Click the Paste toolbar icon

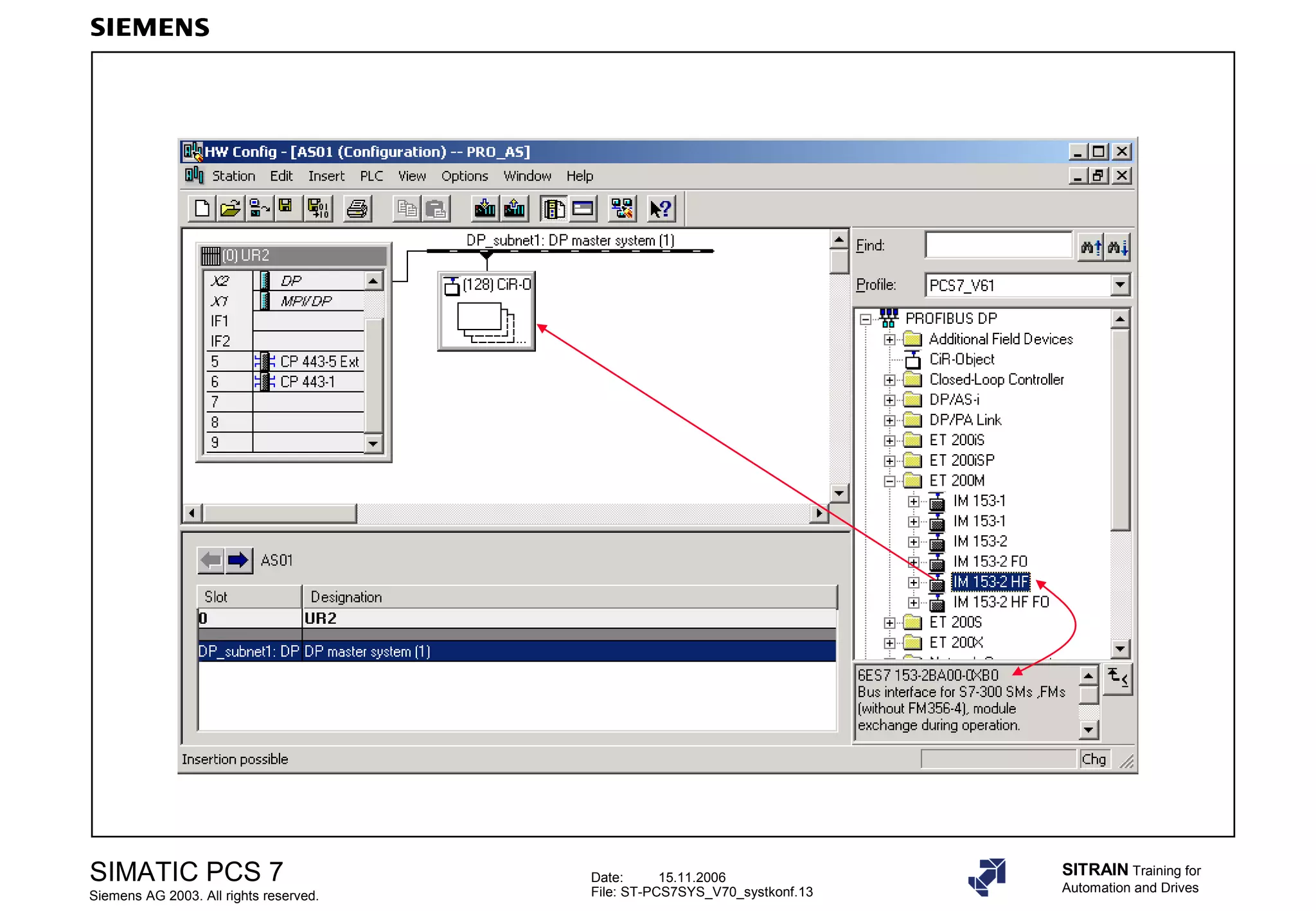[x=436, y=209]
